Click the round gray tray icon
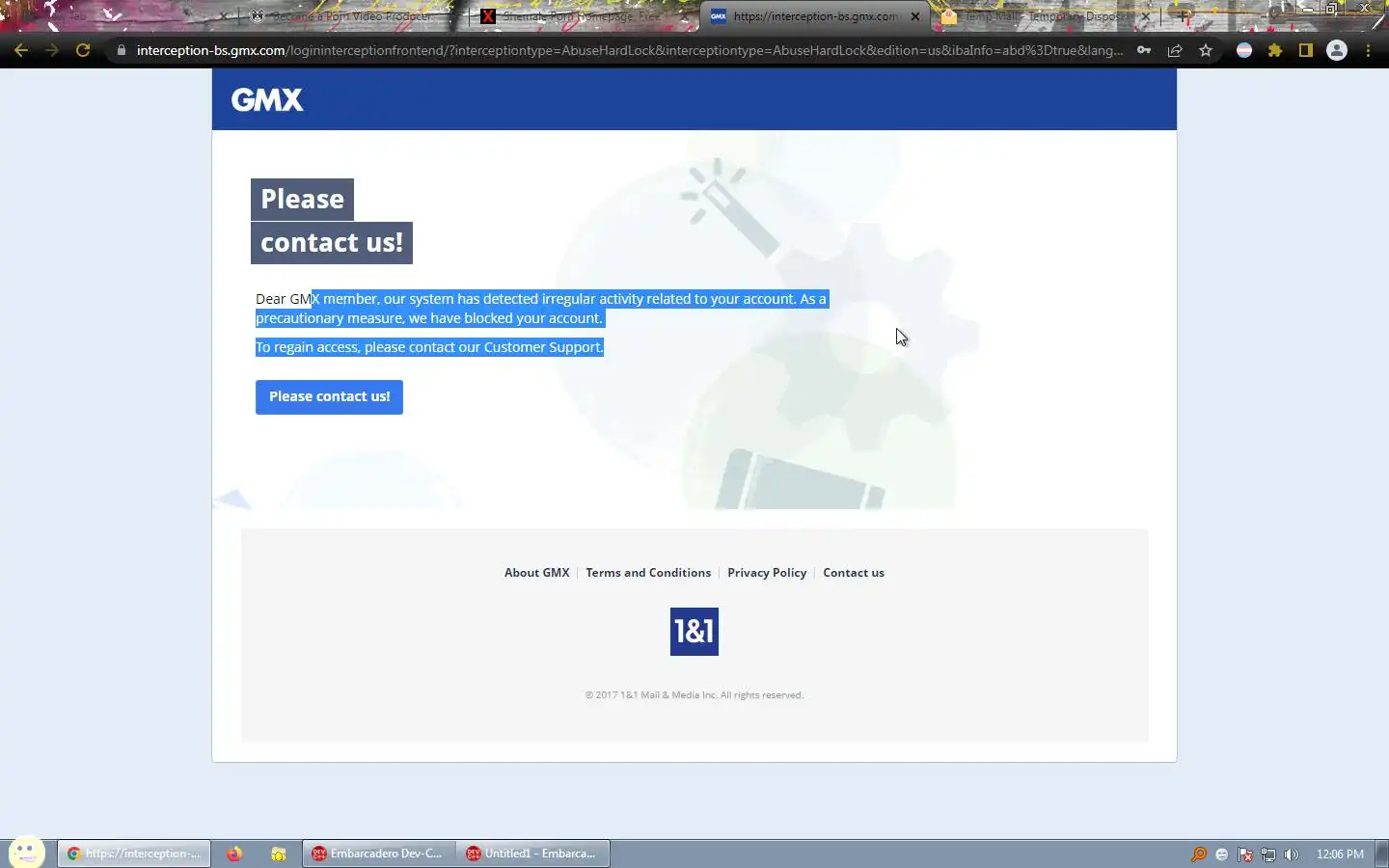 tap(1222, 854)
